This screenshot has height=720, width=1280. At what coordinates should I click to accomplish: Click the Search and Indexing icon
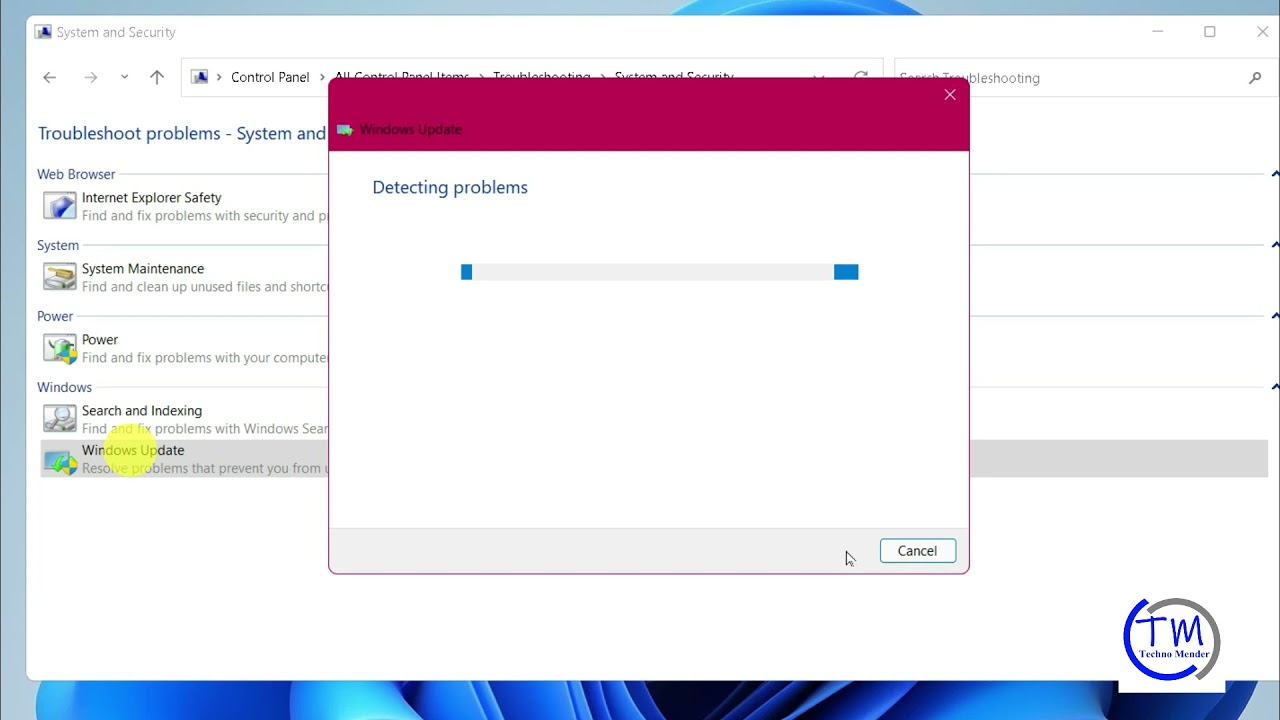(59, 418)
